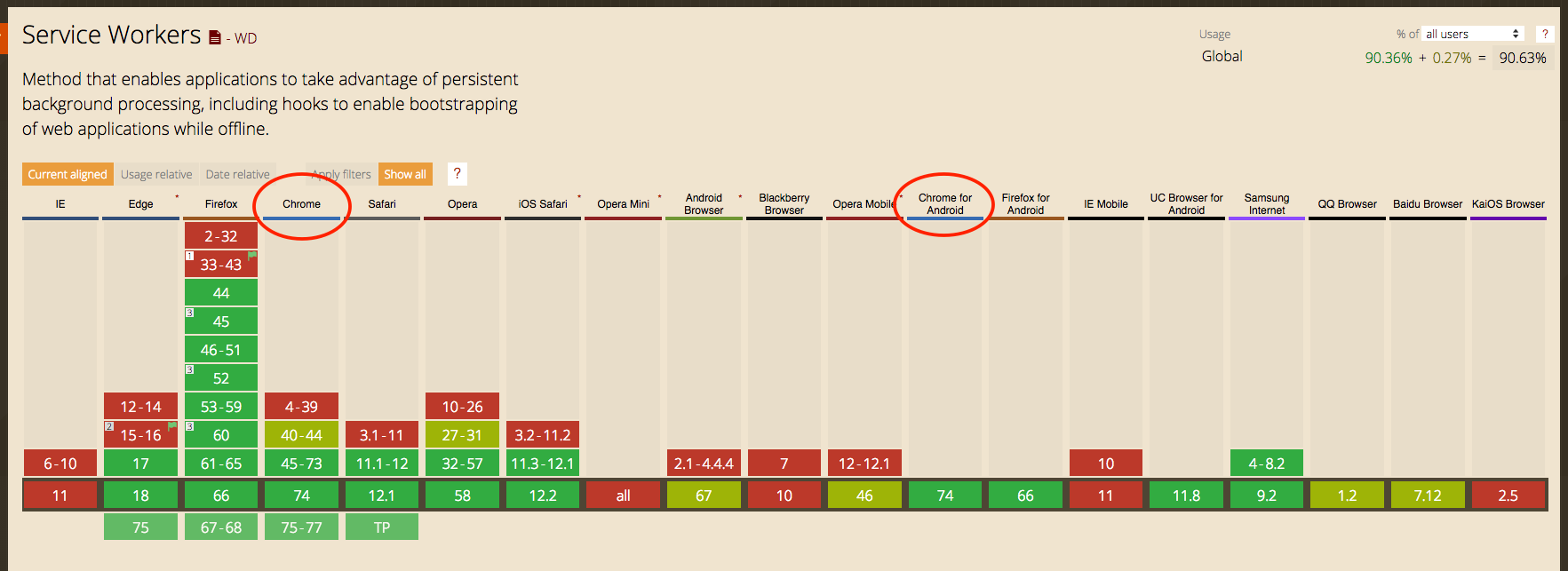This screenshot has width=1568, height=571.
Task: Select the iOS Safari 3.2-11.2 cell
Action: (543, 434)
